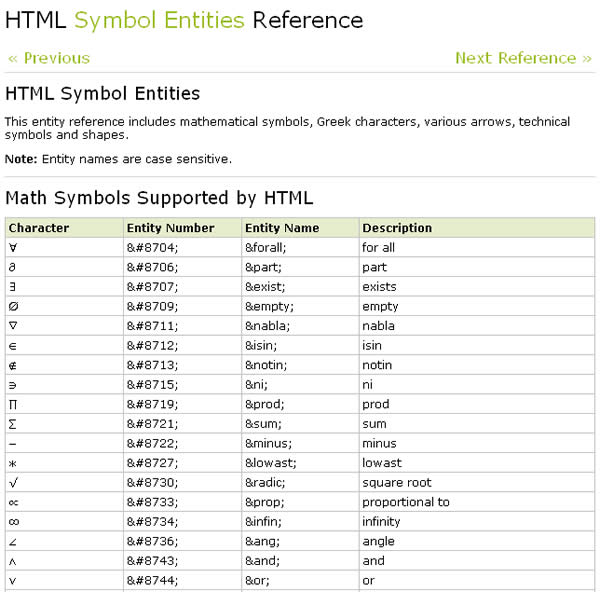Click the sum sigma symbol character
This screenshot has height=592, width=600.
(x=13, y=424)
